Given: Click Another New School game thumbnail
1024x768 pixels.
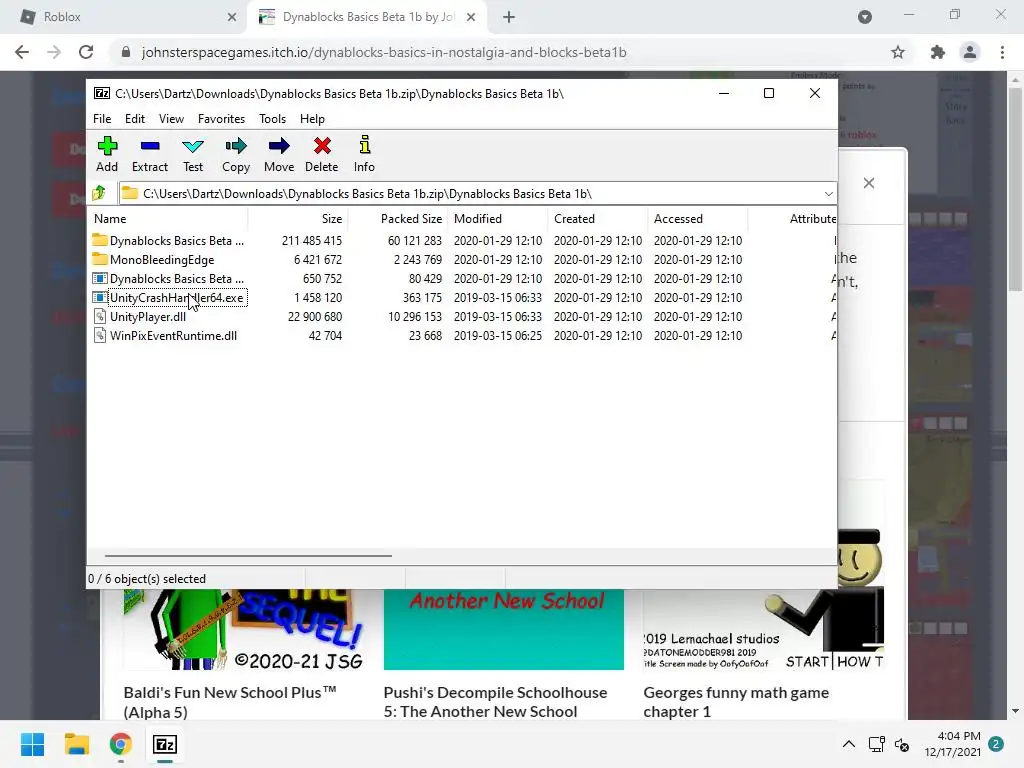Looking at the screenshot, I should tap(504, 629).
